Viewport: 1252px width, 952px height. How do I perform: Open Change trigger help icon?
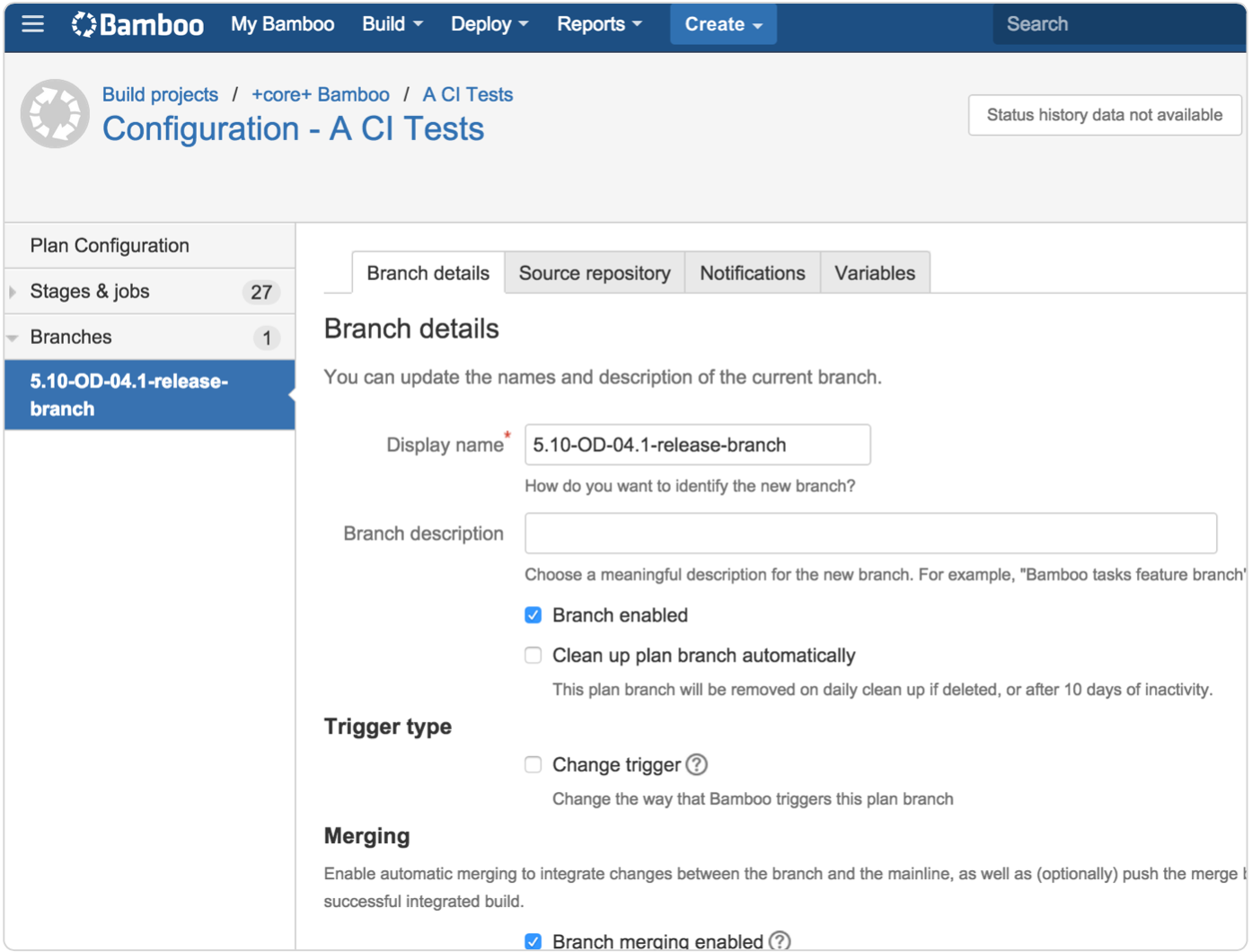coord(697,764)
